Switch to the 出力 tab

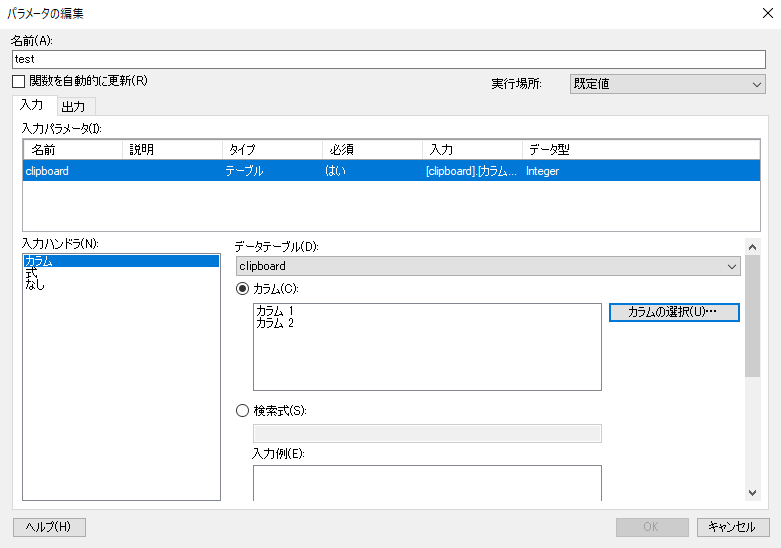74,107
